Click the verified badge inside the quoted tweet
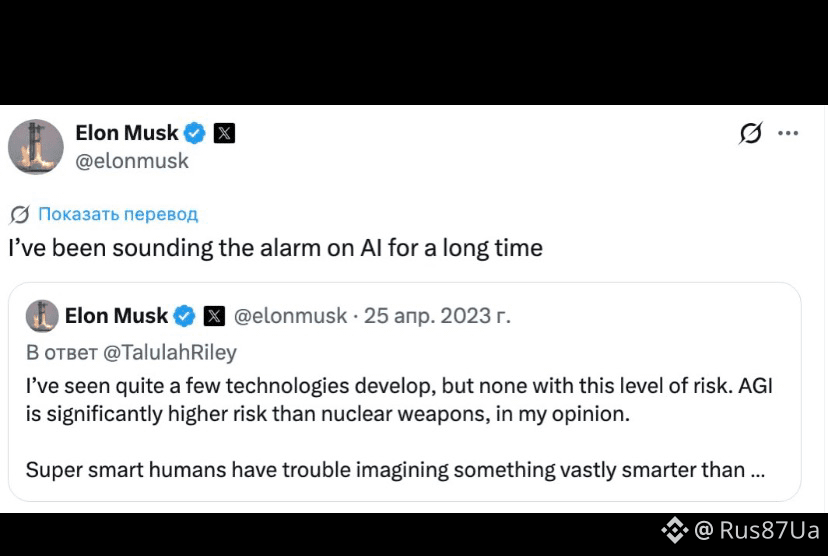Image resolution: width=828 pixels, height=556 pixels. pyautogui.click(x=184, y=316)
